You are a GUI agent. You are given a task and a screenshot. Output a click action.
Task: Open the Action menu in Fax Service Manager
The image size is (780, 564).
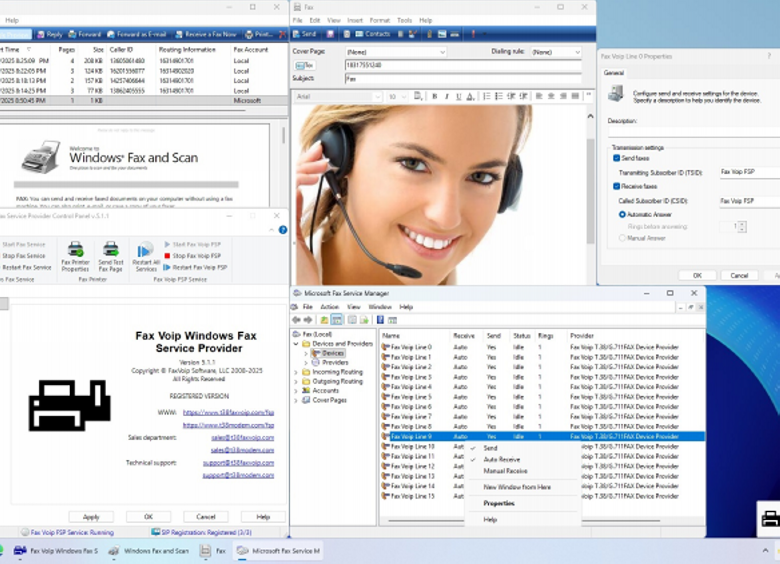(x=329, y=307)
